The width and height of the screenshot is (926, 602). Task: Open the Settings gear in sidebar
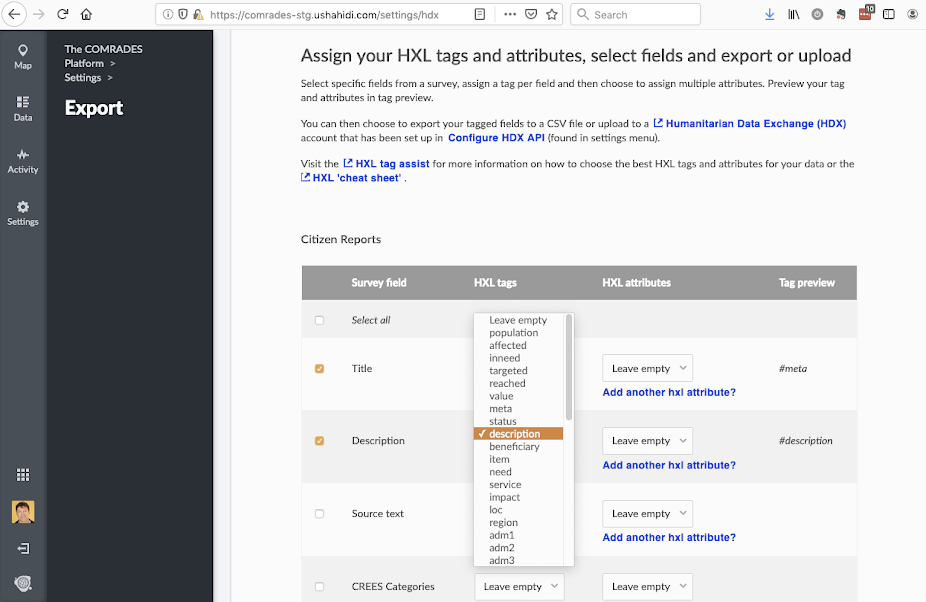pyautogui.click(x=22, y=212)
